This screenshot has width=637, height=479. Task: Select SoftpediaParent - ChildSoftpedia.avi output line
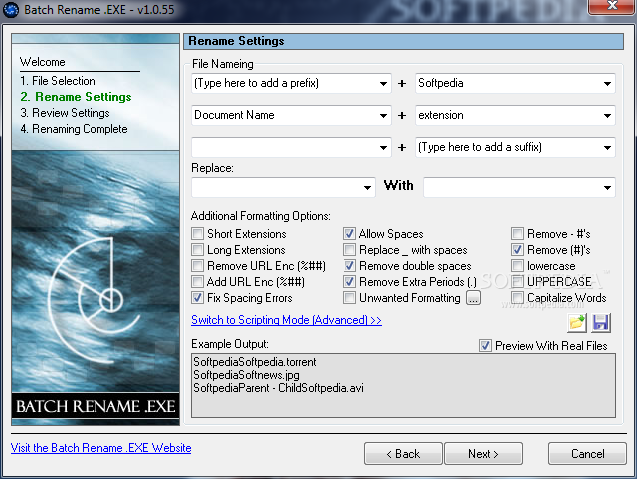278,388
